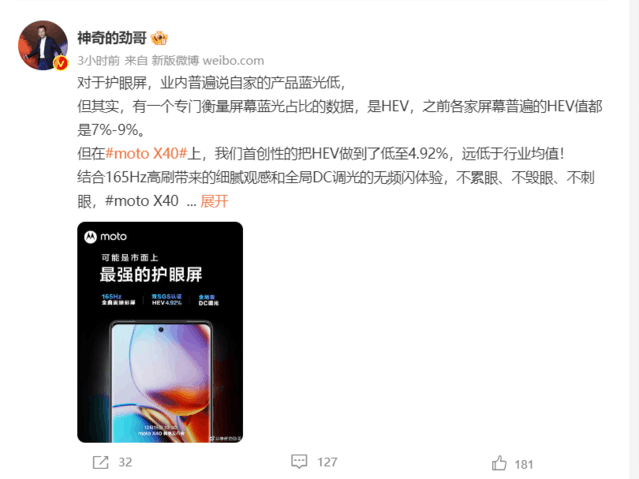Viewport: 639px width, 479px height.
Task: Open comments via the speech bubble icon
Action: (x=299, y=461)
